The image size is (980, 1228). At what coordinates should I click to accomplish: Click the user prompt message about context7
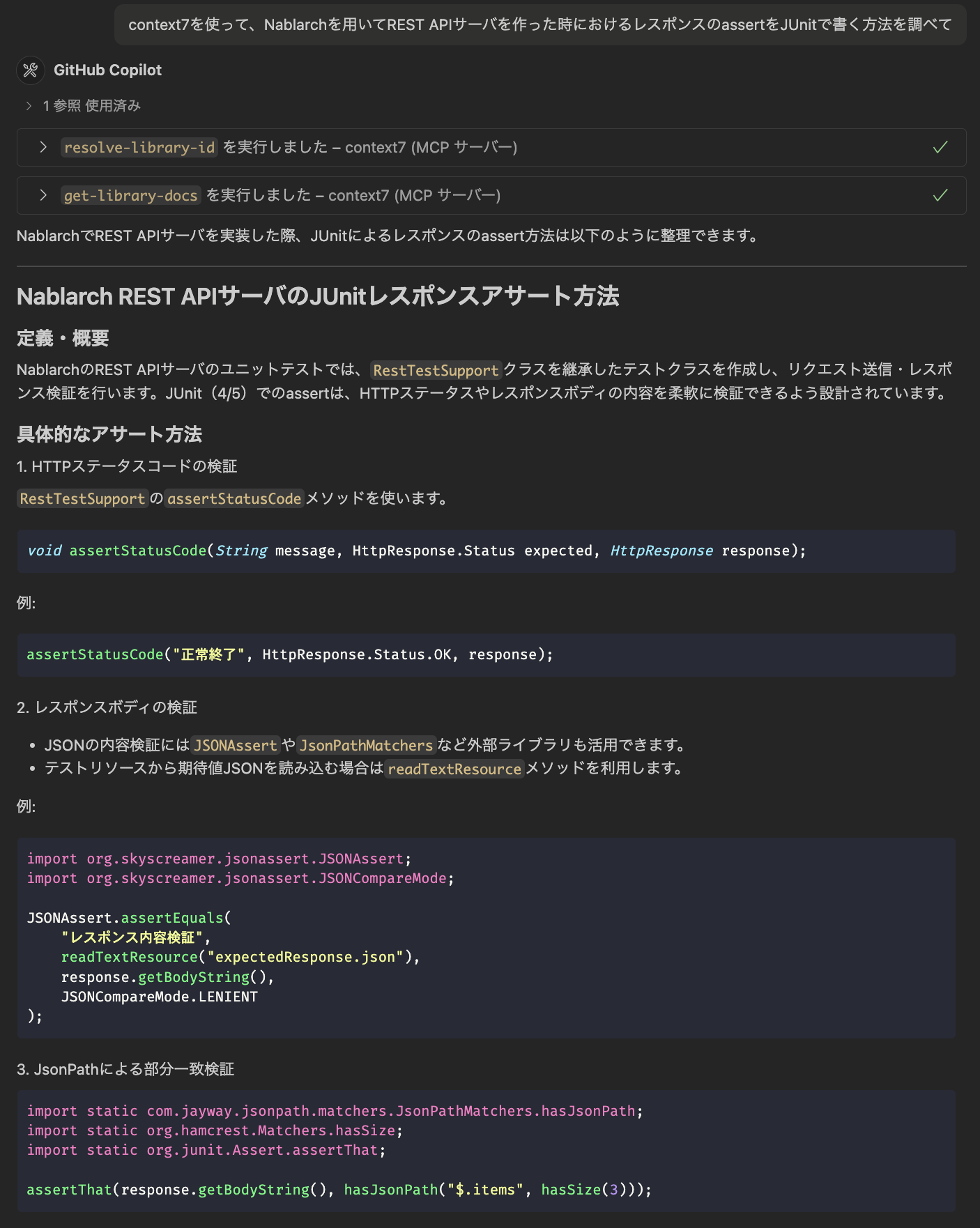(540, 24)
